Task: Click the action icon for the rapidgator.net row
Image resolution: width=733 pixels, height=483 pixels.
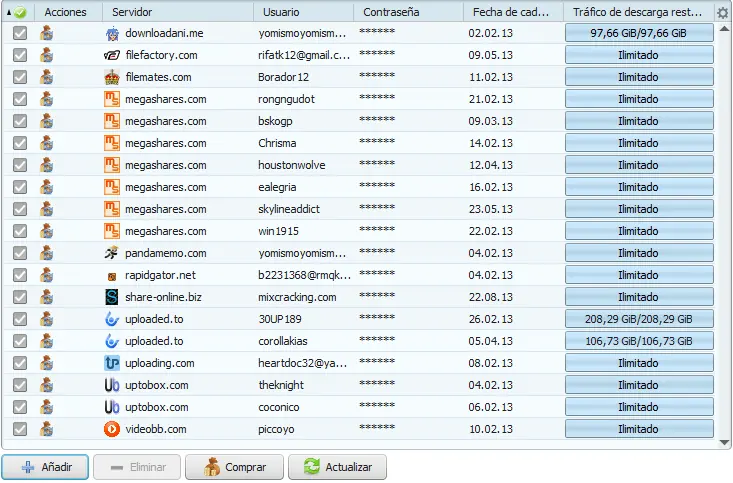Action: pos(46,275)
